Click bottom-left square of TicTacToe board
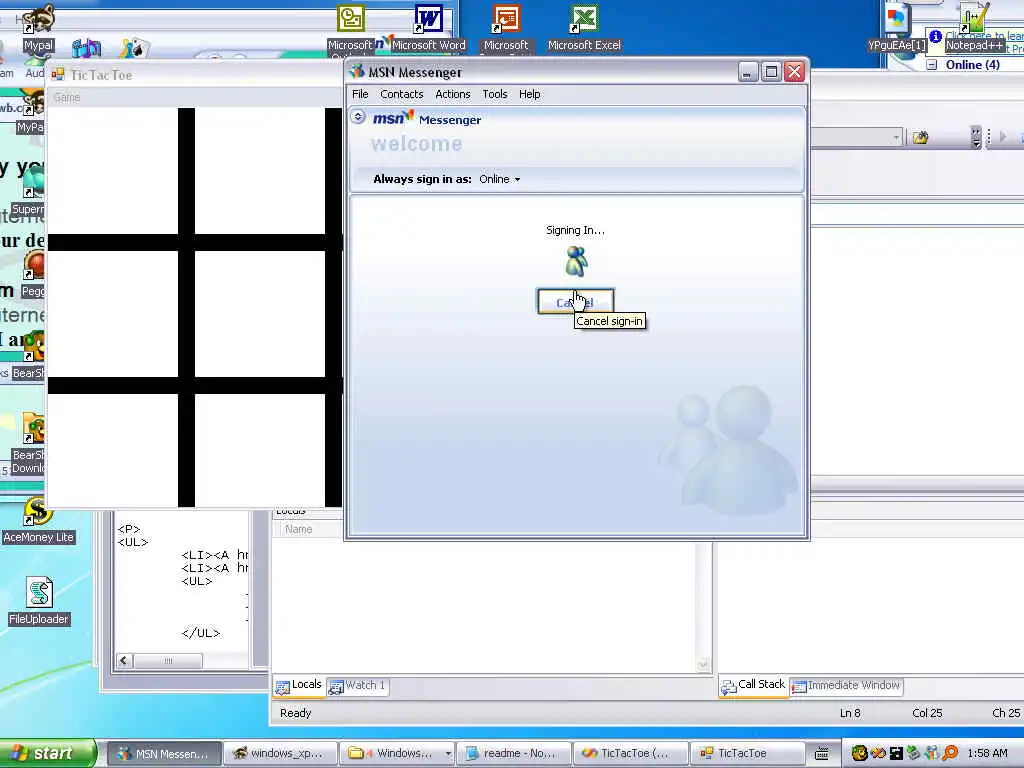This screenshot has height=768, width=1024. (x=113, y=451)
